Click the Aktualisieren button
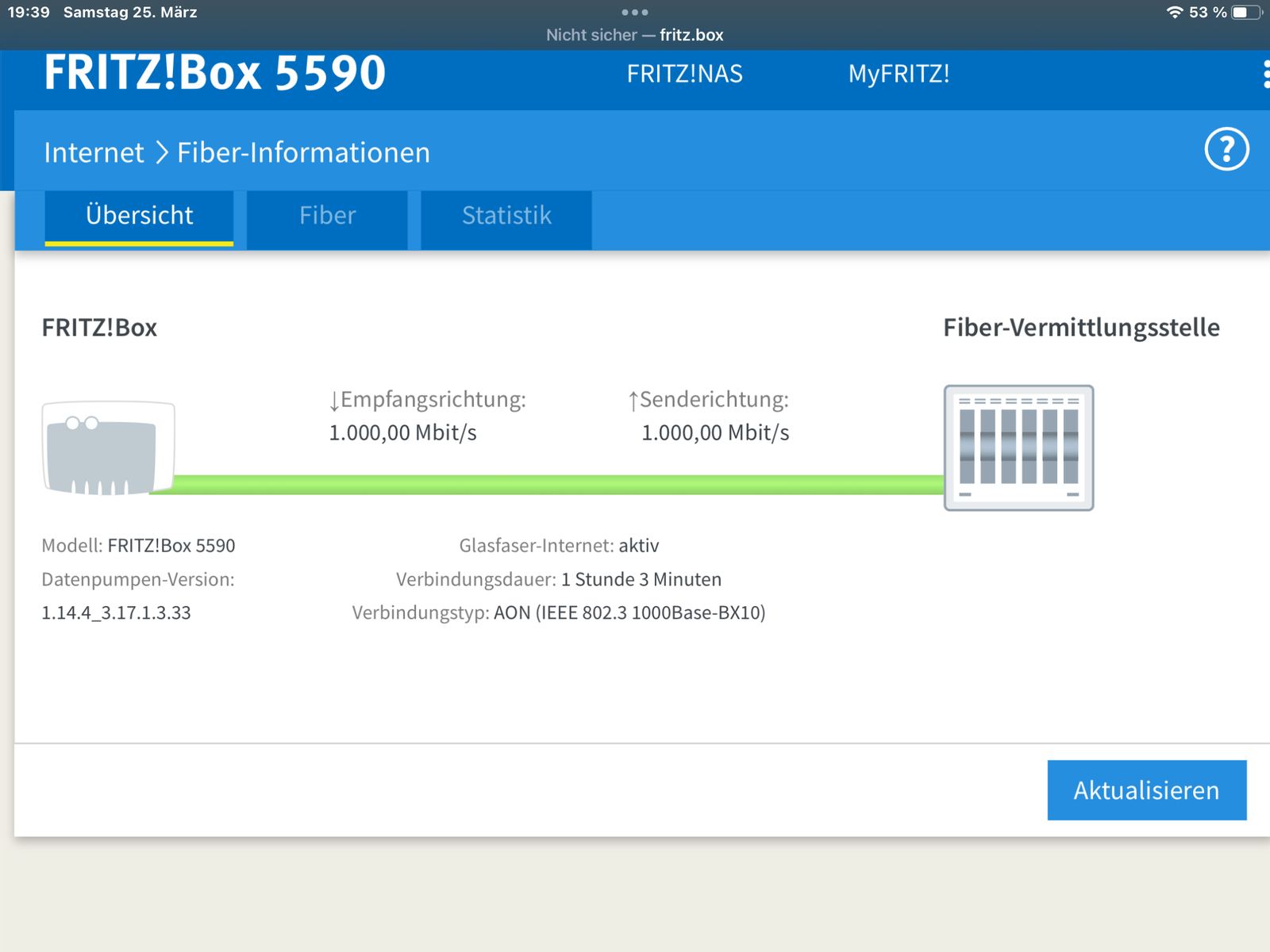 click(x=1147, y=790)
